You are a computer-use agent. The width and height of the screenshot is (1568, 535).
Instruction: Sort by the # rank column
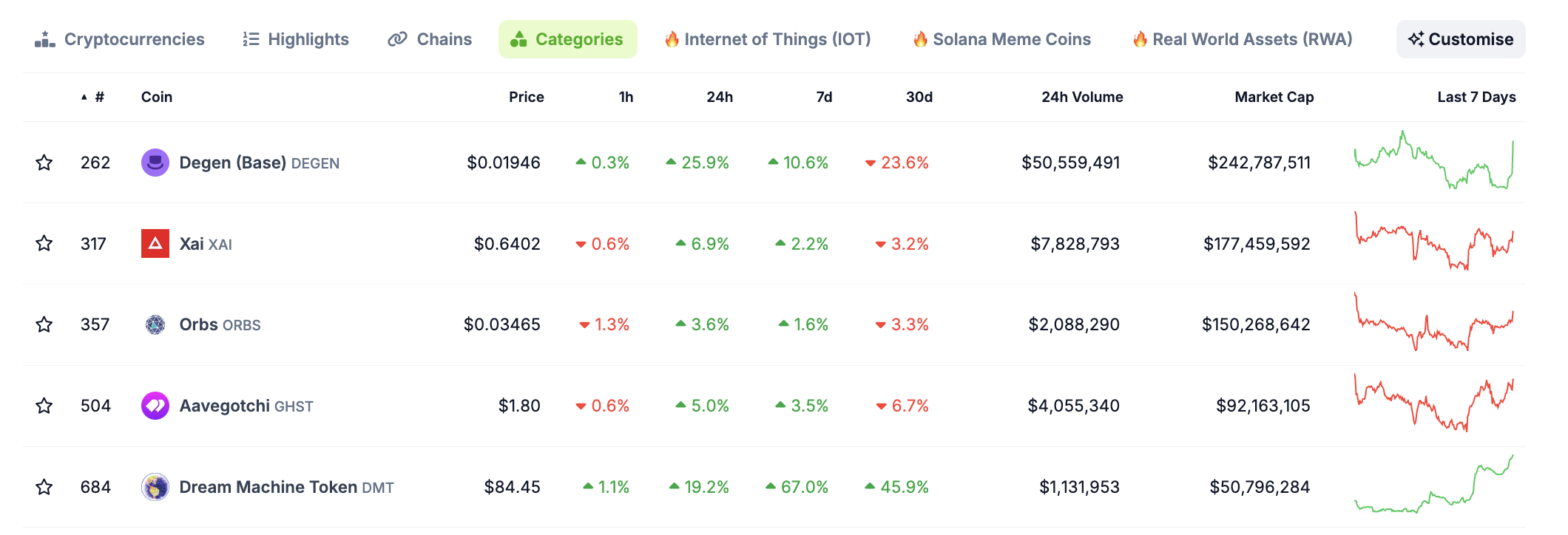click(x=98, y=97)
